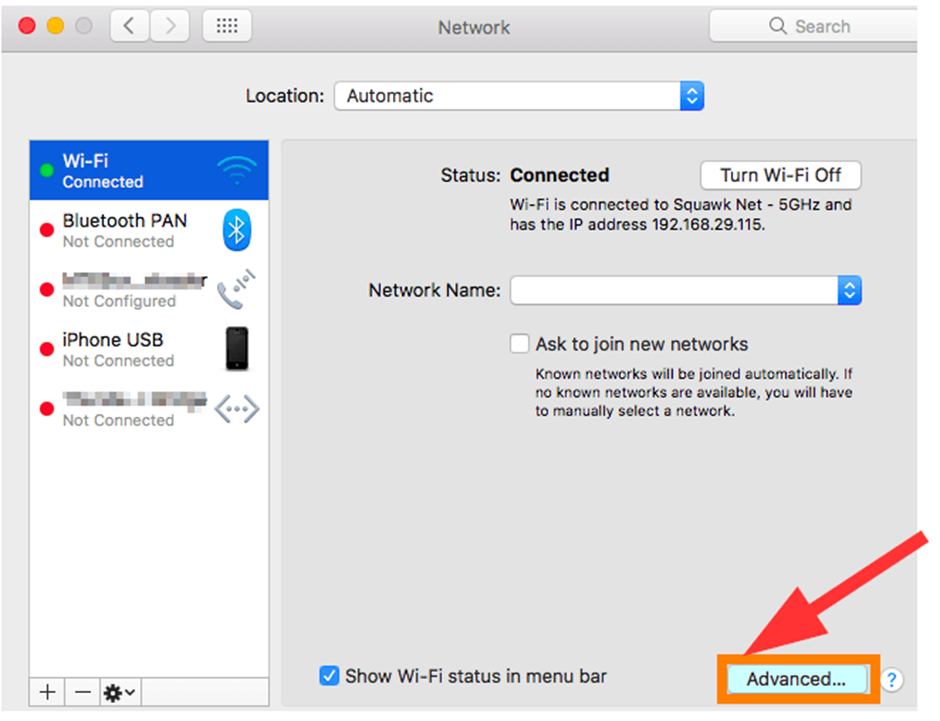Go back with the left arrow button

tap(129, 26)
